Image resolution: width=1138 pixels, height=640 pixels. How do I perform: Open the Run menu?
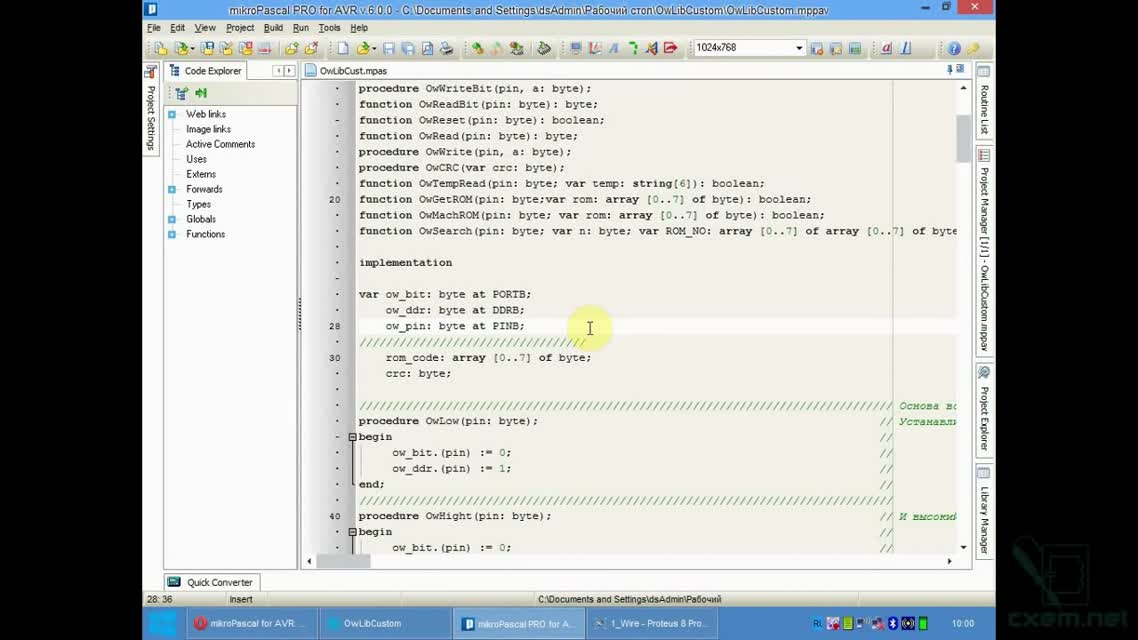pos(300,28)
